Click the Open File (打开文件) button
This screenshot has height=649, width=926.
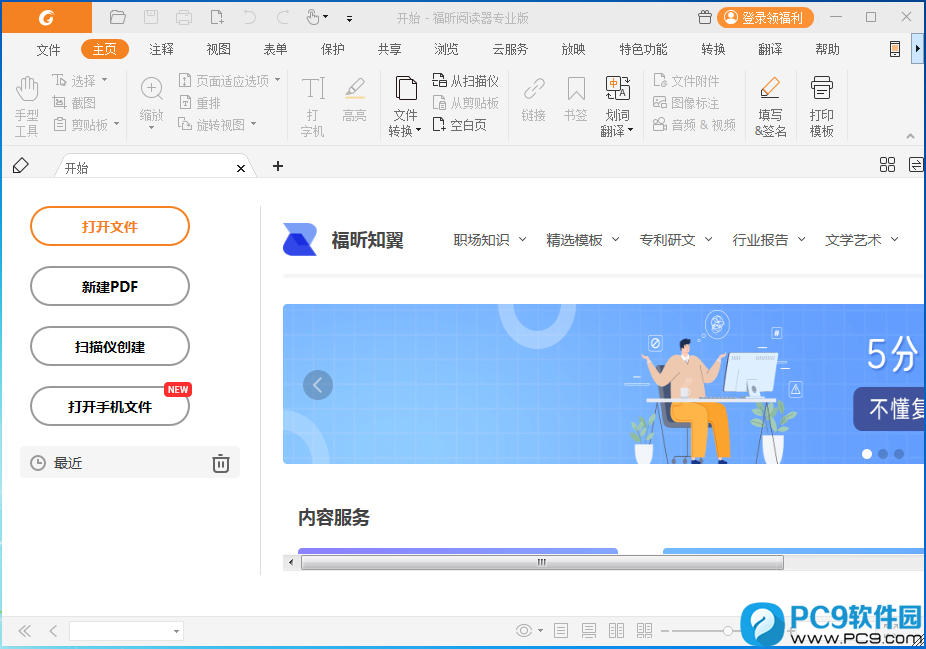[x=110, y=226]
